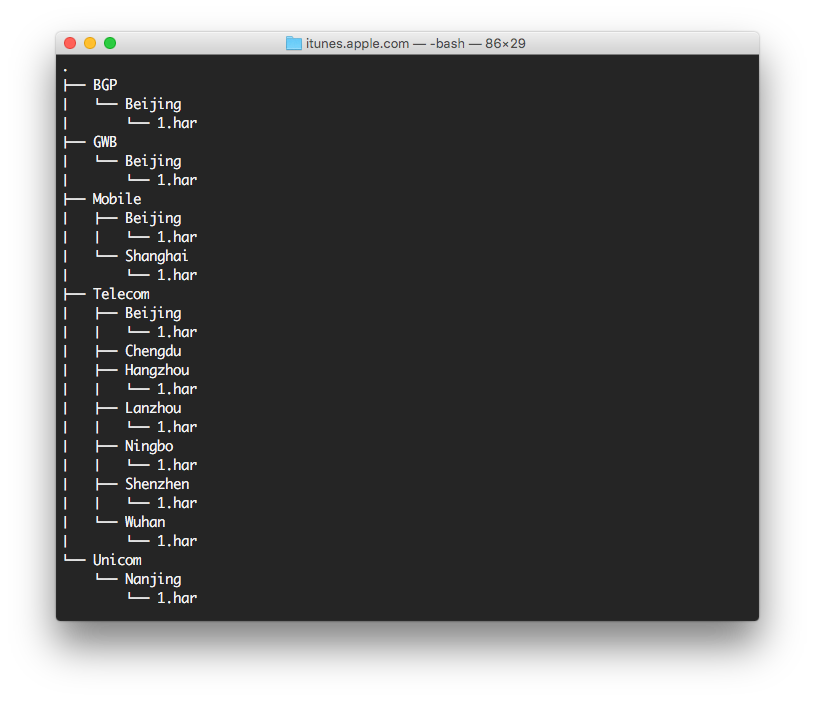Select the Shanghai folder under Mobile

coord(157,256)
